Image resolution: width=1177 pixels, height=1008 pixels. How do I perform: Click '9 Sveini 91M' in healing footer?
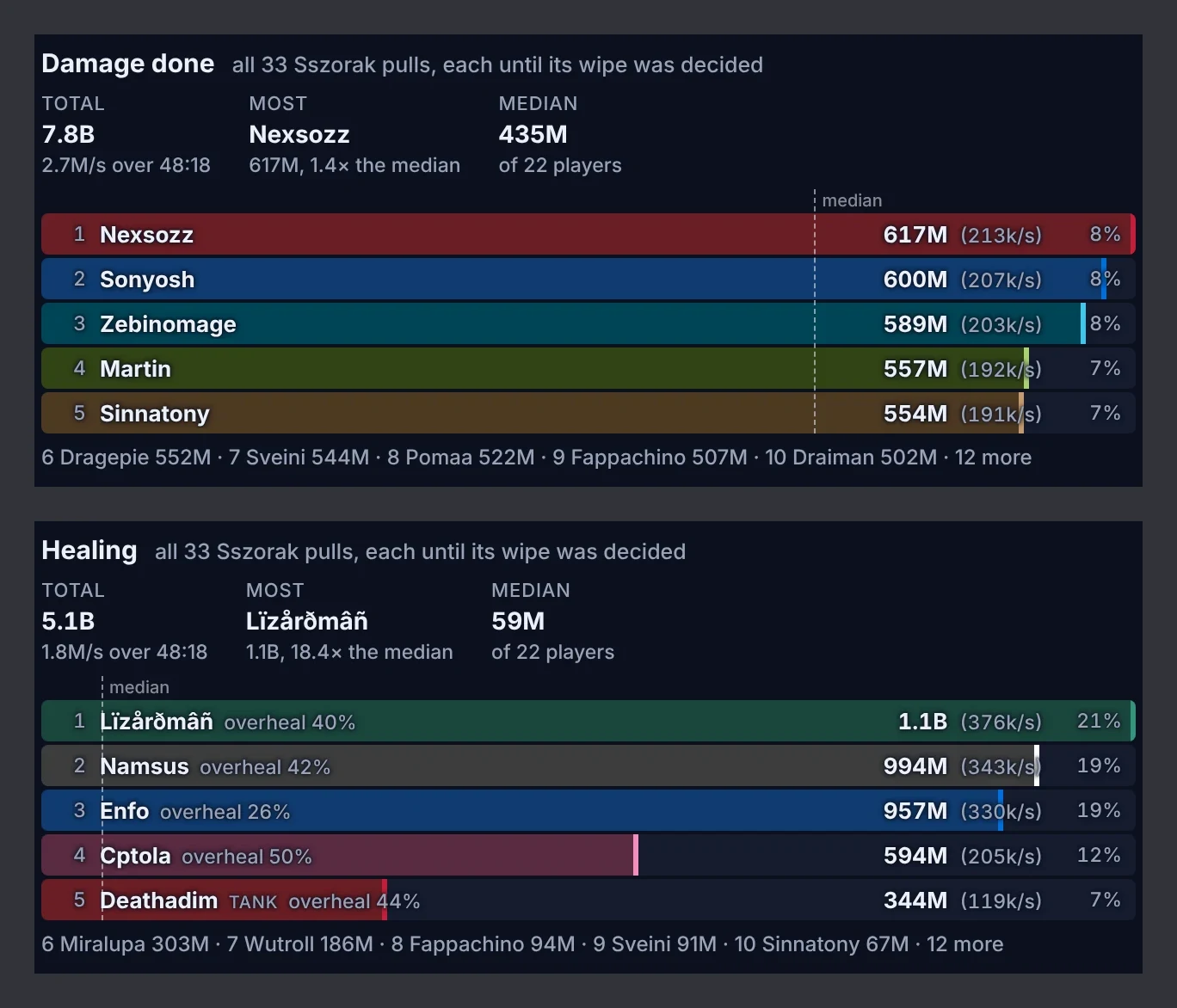coord(655,944)
